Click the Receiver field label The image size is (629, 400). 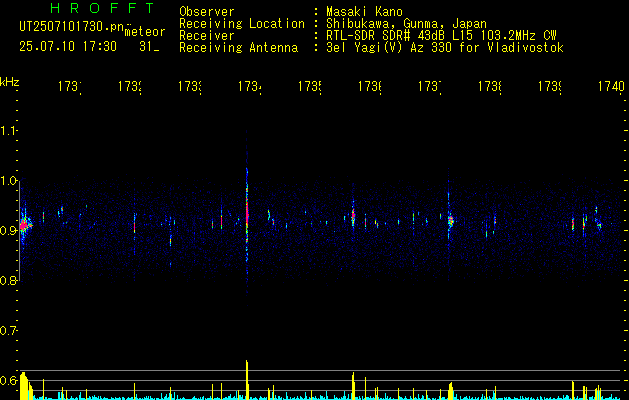point(207,36)
